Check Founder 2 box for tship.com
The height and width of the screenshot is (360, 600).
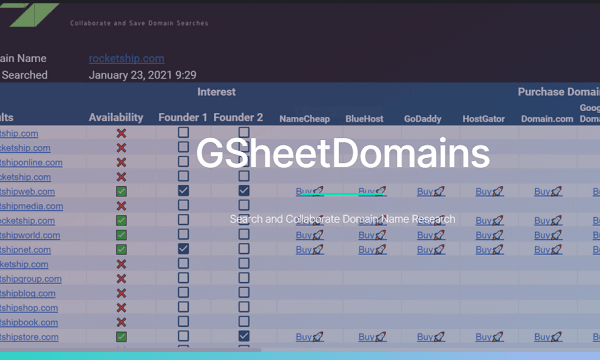coord(244,132)
